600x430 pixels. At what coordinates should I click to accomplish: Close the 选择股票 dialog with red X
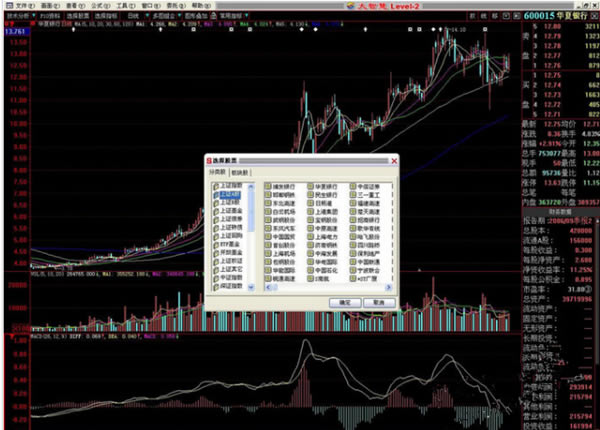(394, 161)
